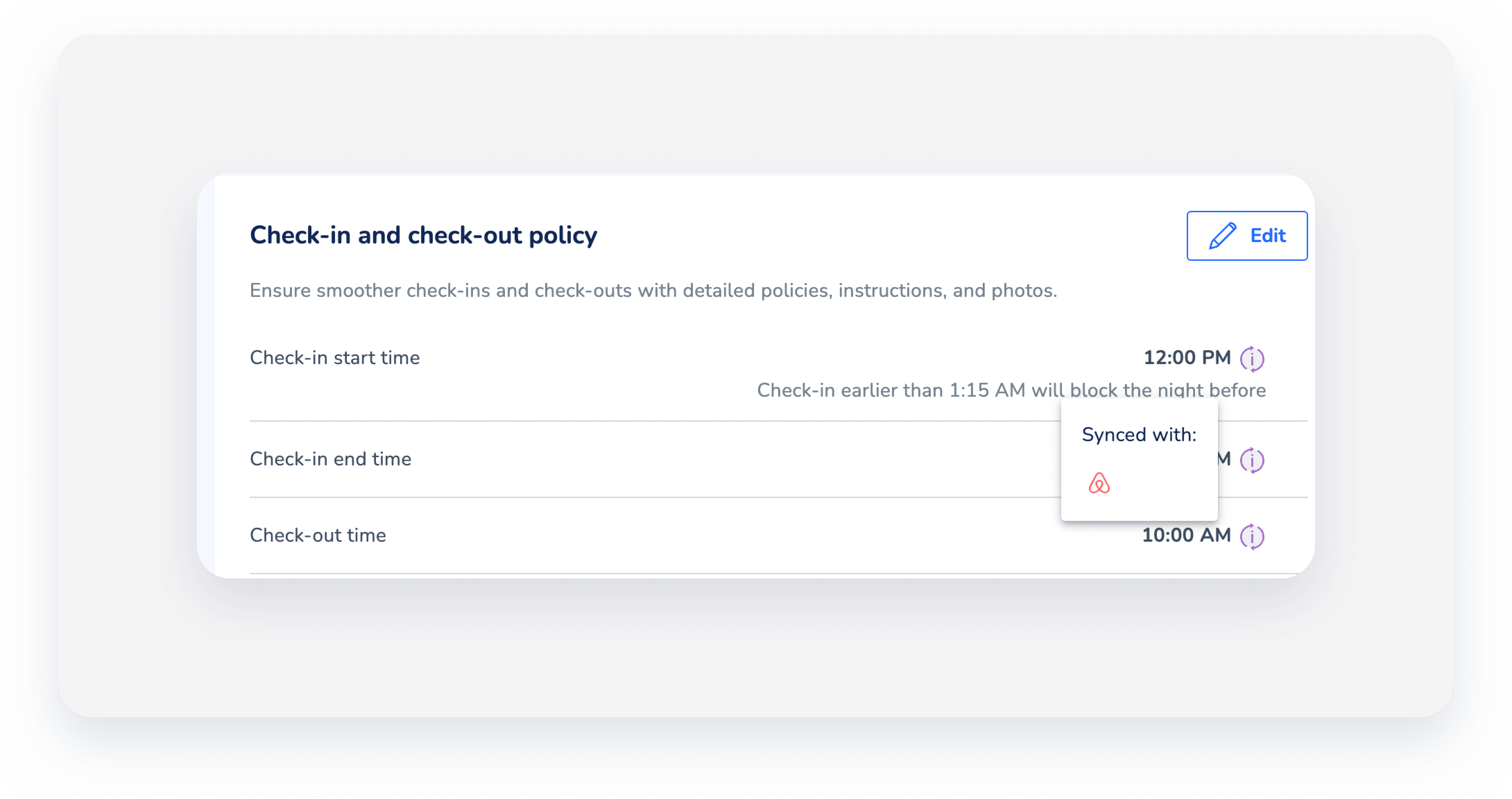Click the 1:15 AM night-block warning note

tap(1011, 390)
